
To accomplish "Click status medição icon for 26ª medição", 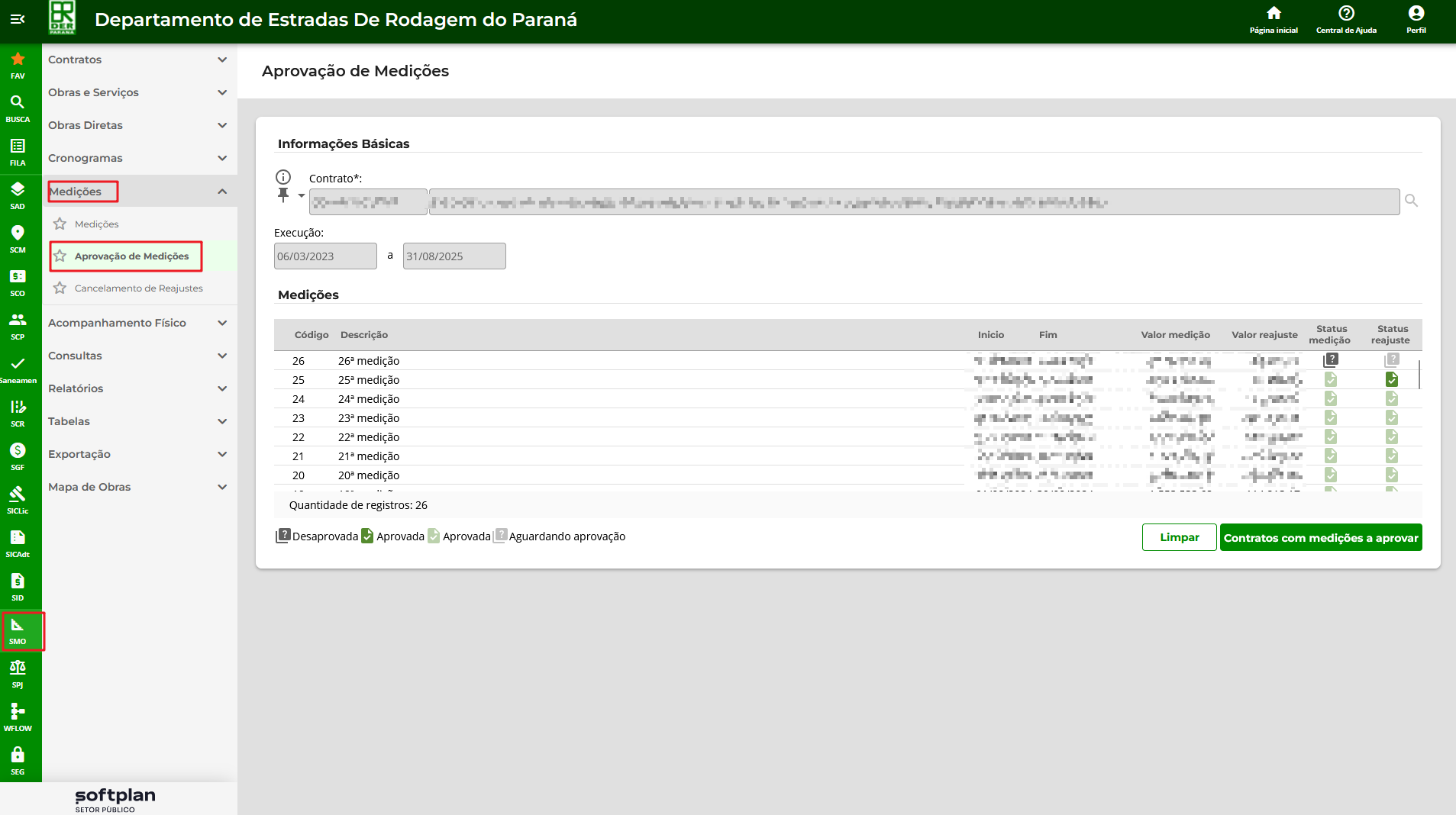I will point(1331,359).
